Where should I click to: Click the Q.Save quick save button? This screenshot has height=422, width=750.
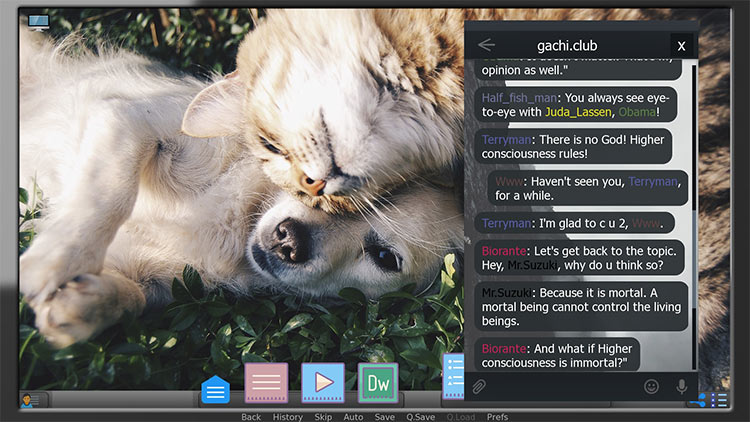(420, 417)
